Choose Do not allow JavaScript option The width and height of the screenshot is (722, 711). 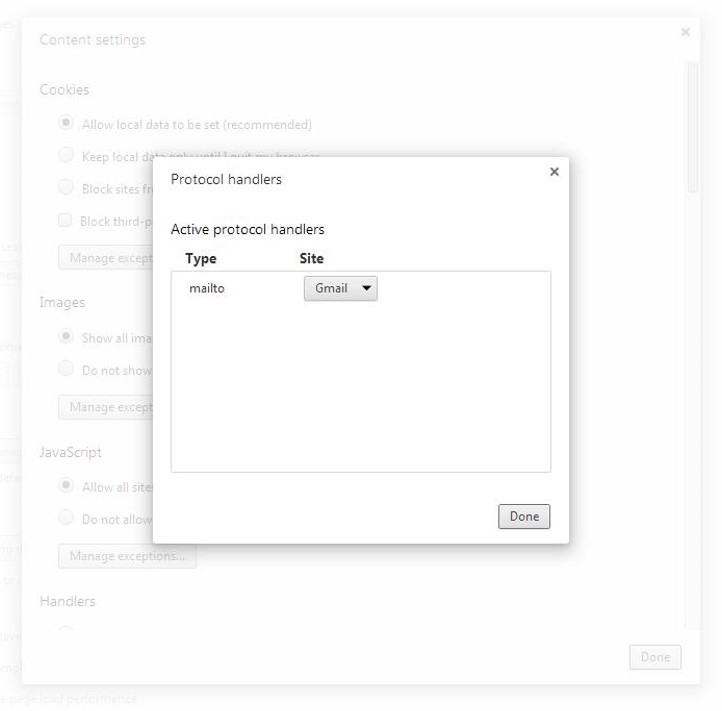pos(66,518)
